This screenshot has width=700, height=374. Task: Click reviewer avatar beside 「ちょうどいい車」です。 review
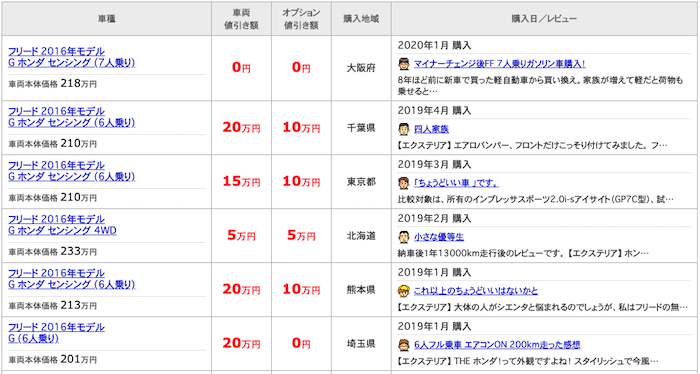click(404, 183)
